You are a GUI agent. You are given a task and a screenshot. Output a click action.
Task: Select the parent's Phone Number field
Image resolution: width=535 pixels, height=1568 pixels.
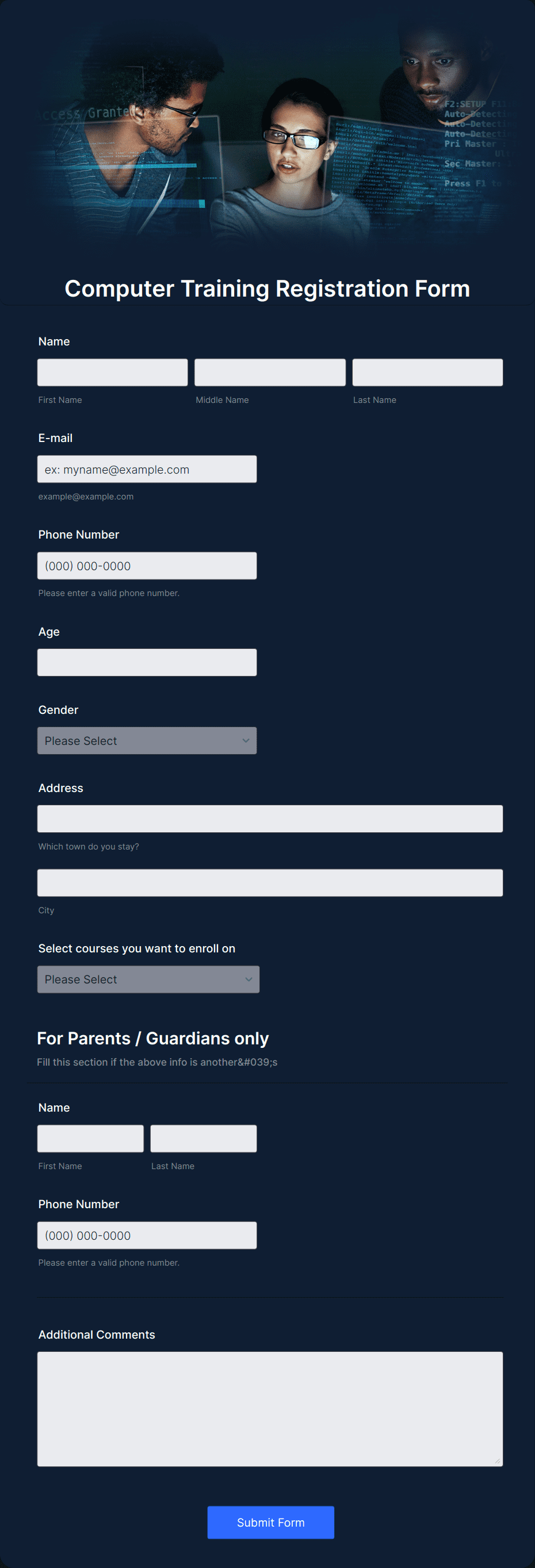pos(147,1235)
